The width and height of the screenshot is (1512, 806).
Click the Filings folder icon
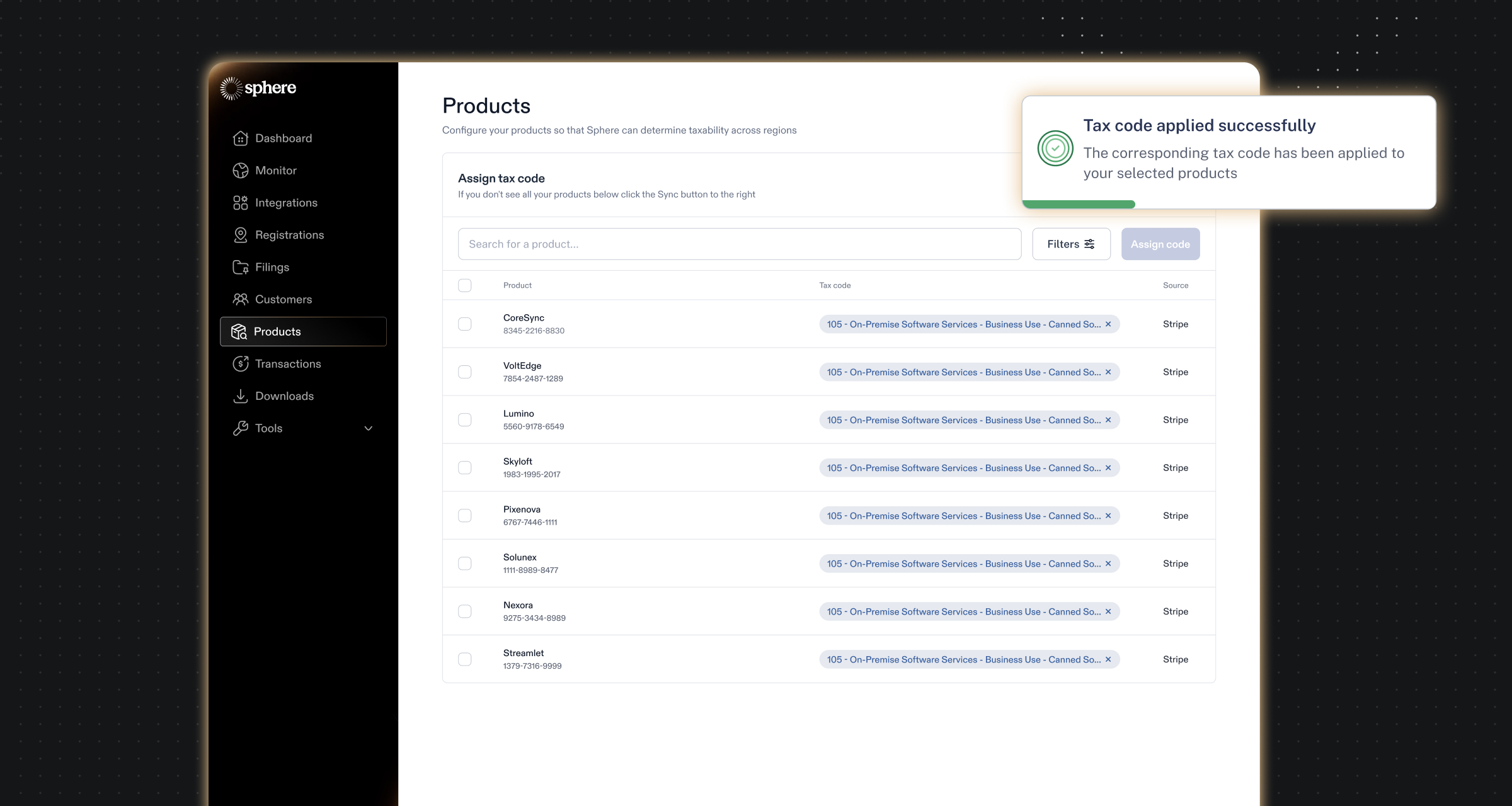click(240, 267)
